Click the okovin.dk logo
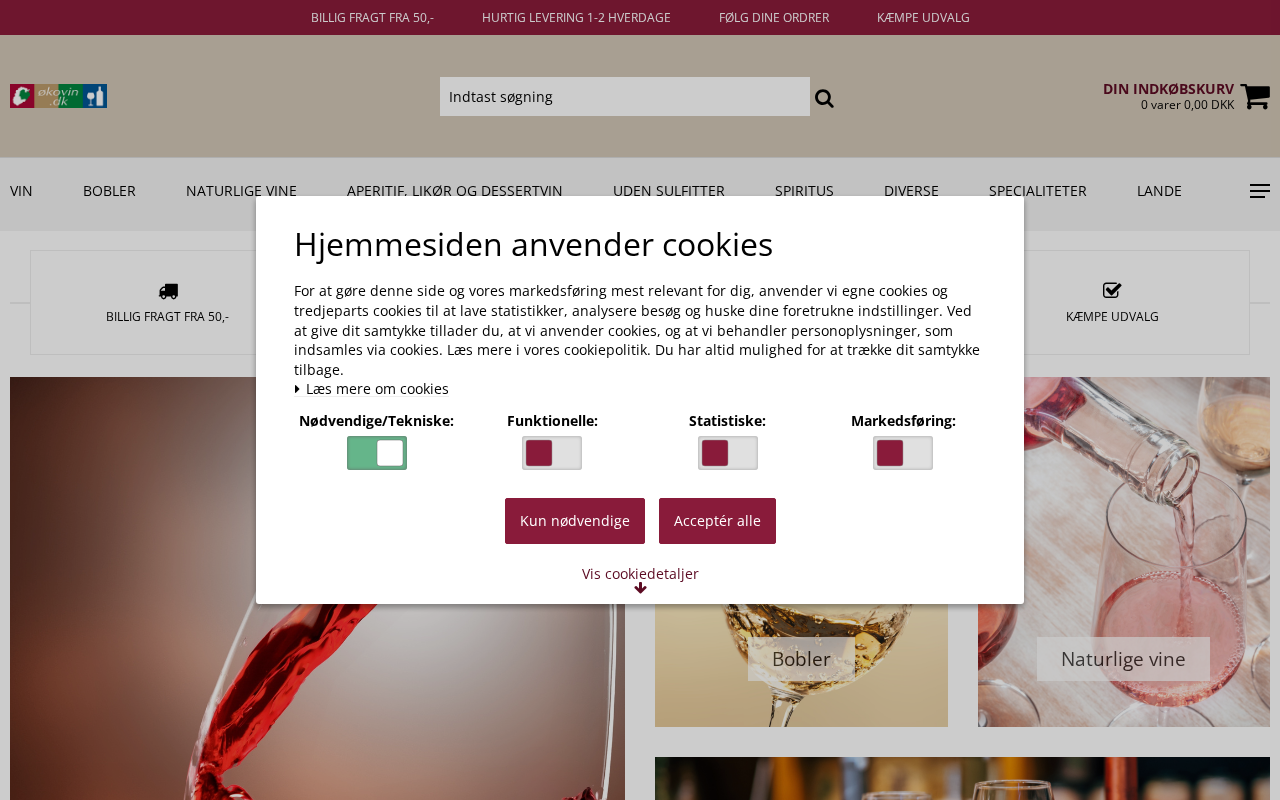The image size is (1280, 800). pyautogui.click(x=59, y=96)
